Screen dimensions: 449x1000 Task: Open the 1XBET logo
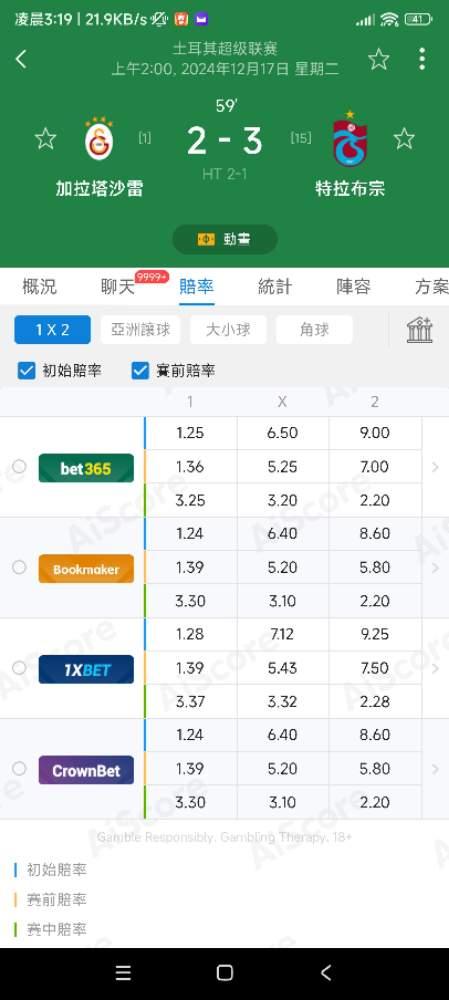coord(86,670)
